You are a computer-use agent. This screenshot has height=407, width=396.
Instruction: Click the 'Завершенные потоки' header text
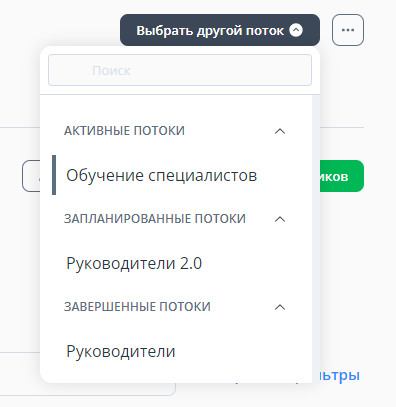coord(137,307)
